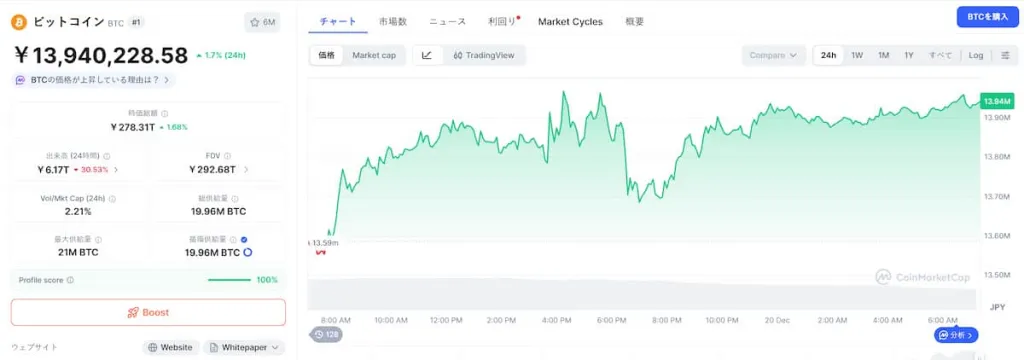Click the circular supply progress ring icon

click(x=248, y=252)
